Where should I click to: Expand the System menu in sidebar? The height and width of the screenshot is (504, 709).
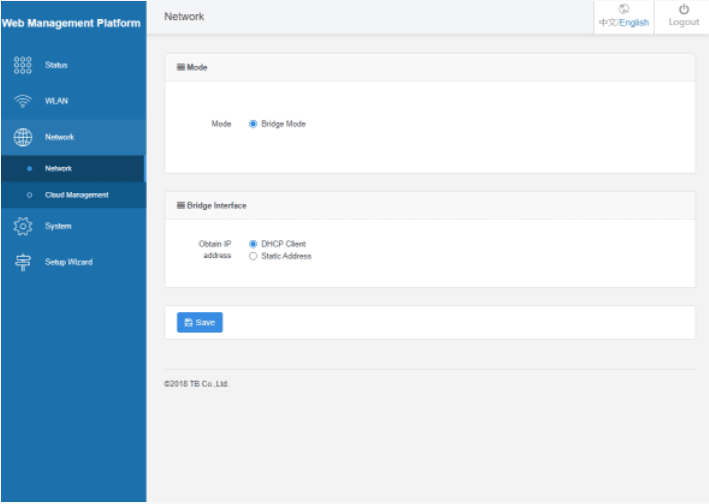[x=58, y=226]
